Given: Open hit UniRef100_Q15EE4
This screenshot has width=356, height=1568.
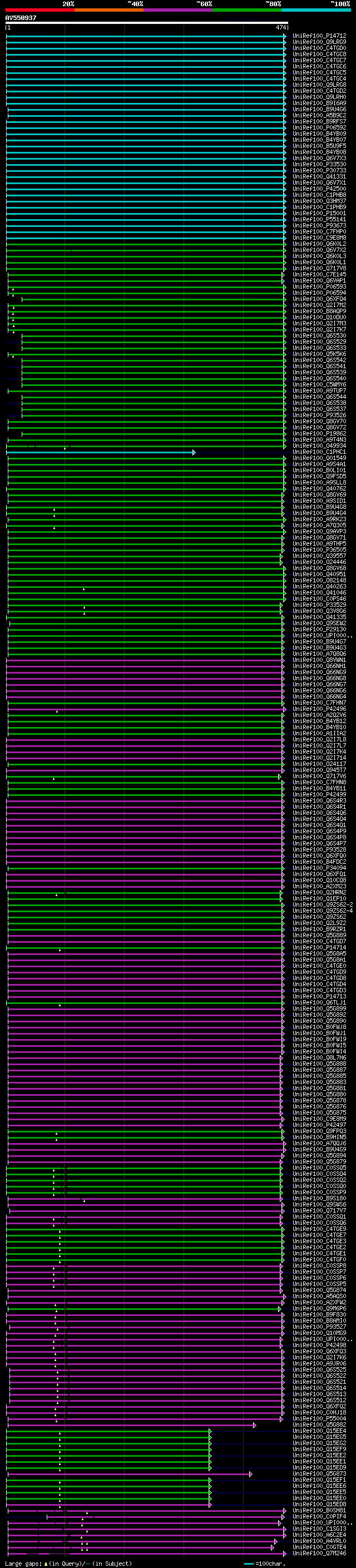Looking at the screenshot, I should [x=319, y=1431].
